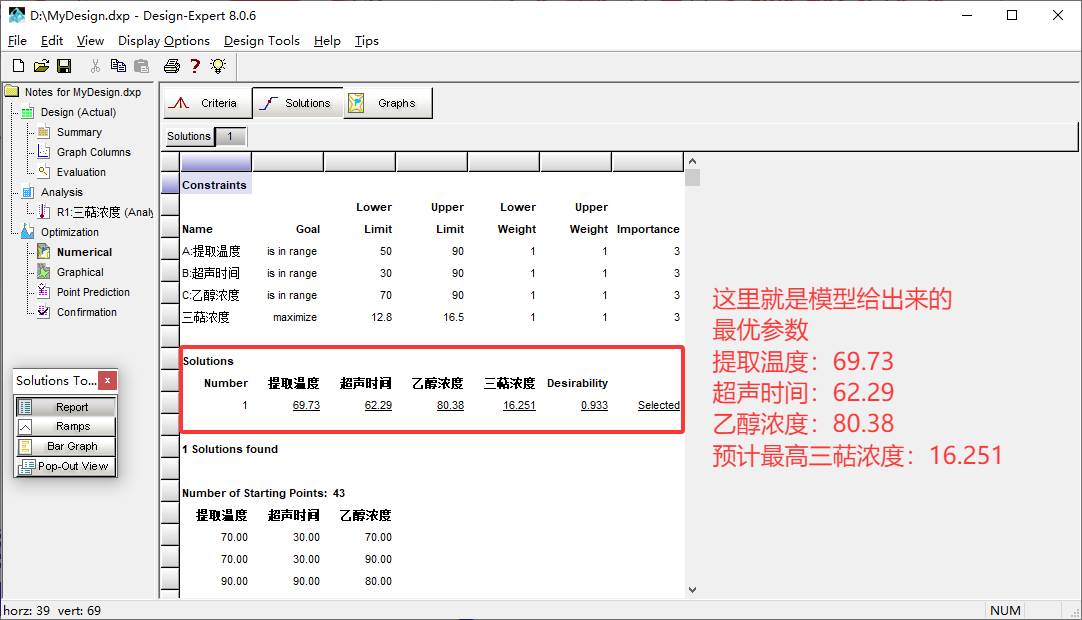Click the Bar Graph button
The width and height of the screenshot is (1082, 620).
pos(66,447)
